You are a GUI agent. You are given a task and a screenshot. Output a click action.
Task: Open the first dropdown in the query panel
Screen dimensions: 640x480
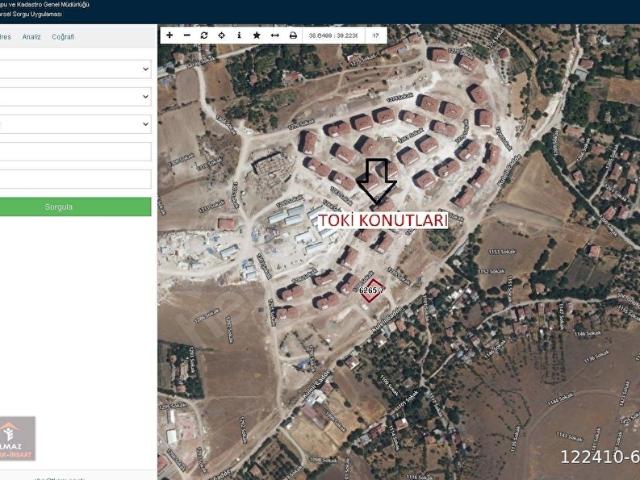[x=75, y=69]
